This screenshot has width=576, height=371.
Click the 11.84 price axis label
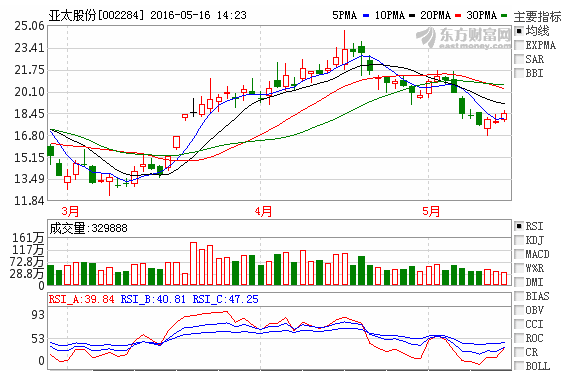(29, 201)
